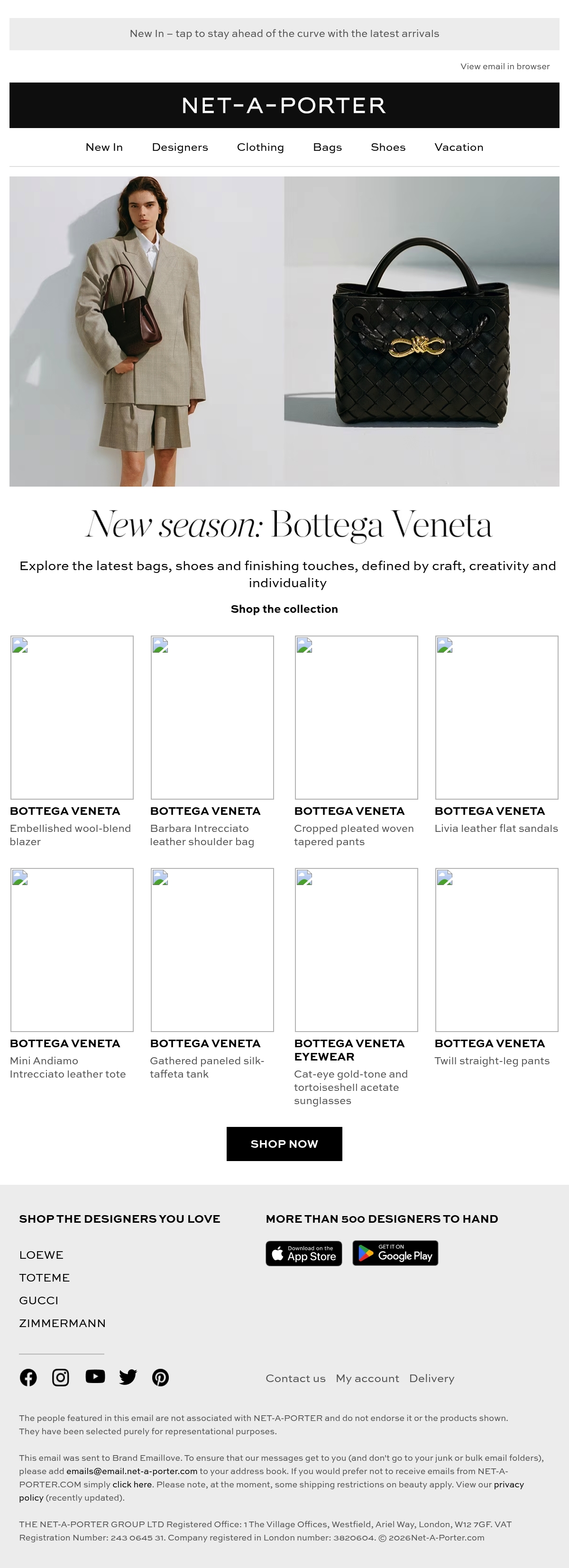The height and width of the screenshot is (1568, 569).
Task: Select the Designers menu item
Action: coord(180,148)
